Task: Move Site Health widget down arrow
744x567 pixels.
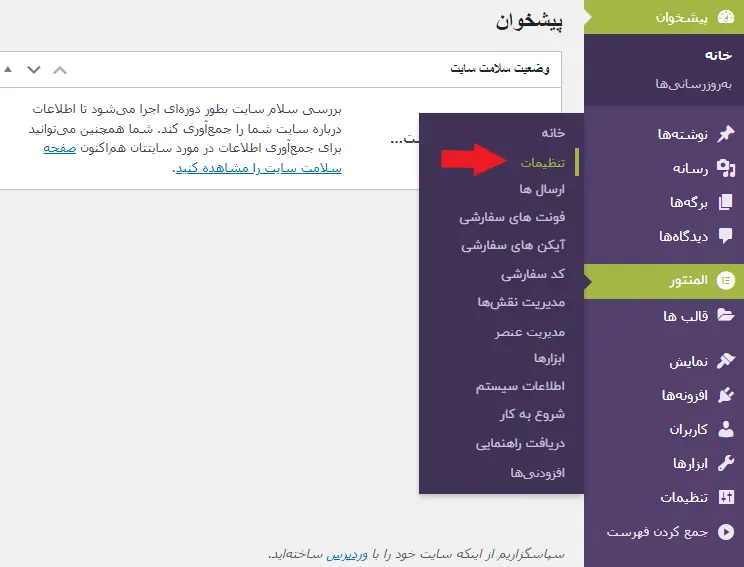Action: (34, 70)
